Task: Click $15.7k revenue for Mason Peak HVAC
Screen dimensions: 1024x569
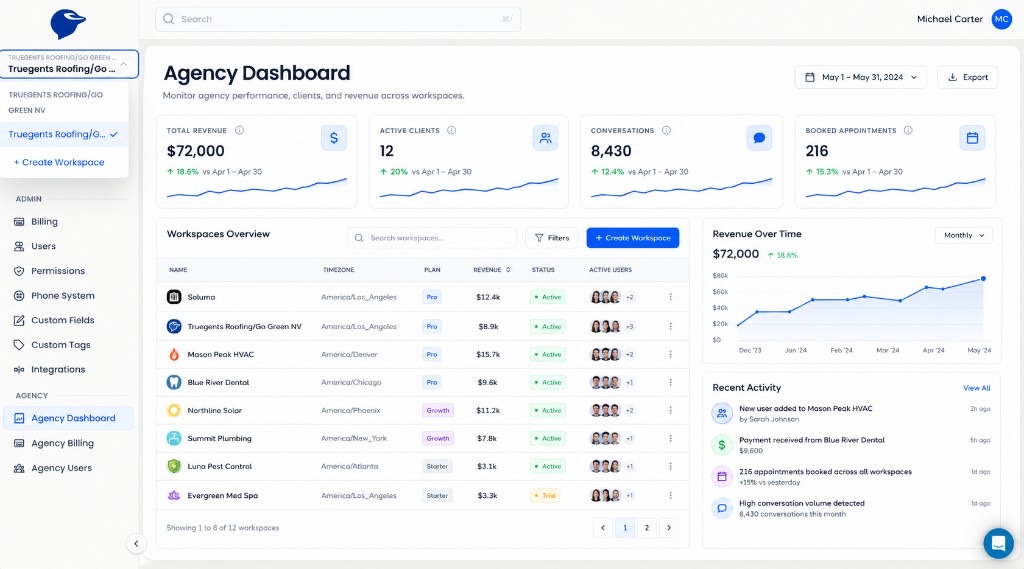Action: pyautogui.click(x=488, y=354)
